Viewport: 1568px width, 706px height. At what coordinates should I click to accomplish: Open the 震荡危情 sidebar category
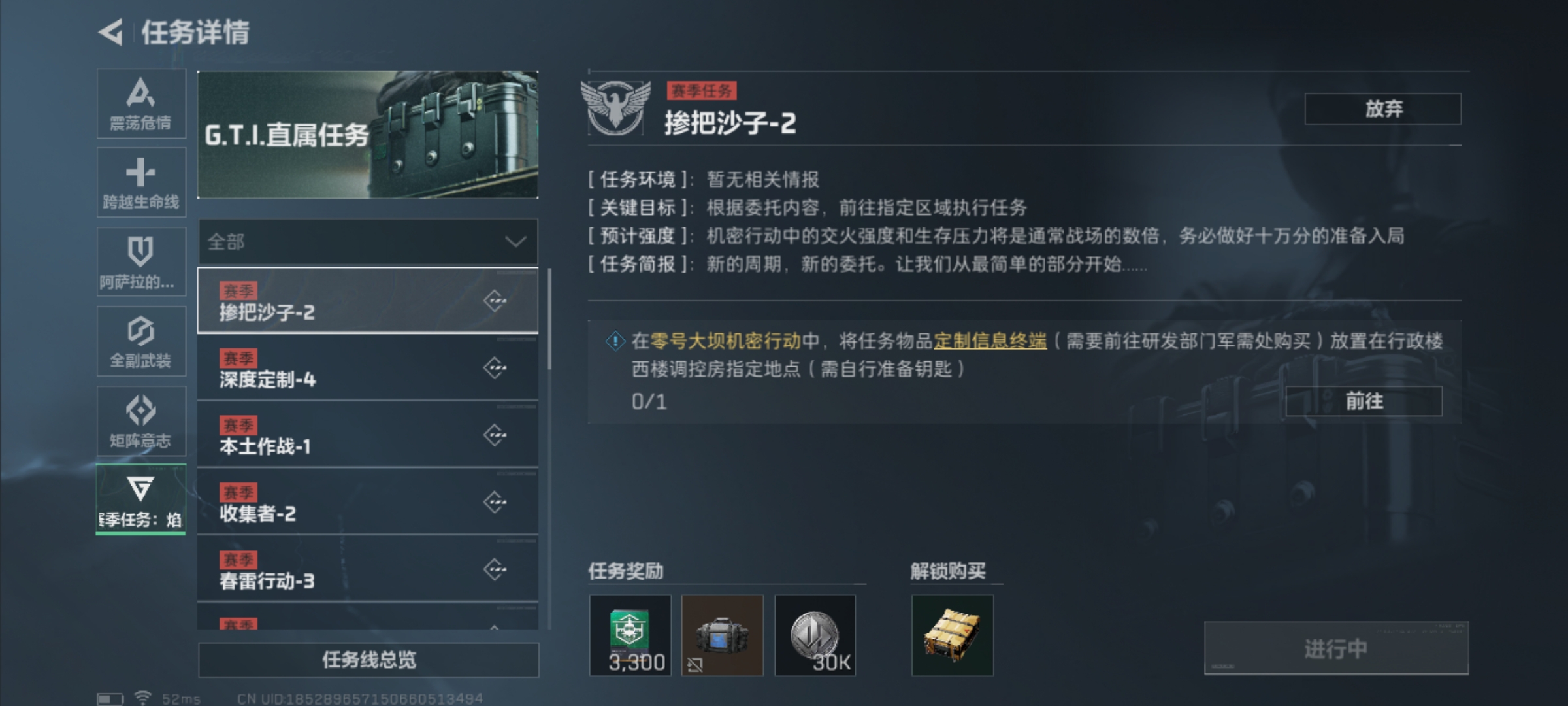[x=141, y=103]
